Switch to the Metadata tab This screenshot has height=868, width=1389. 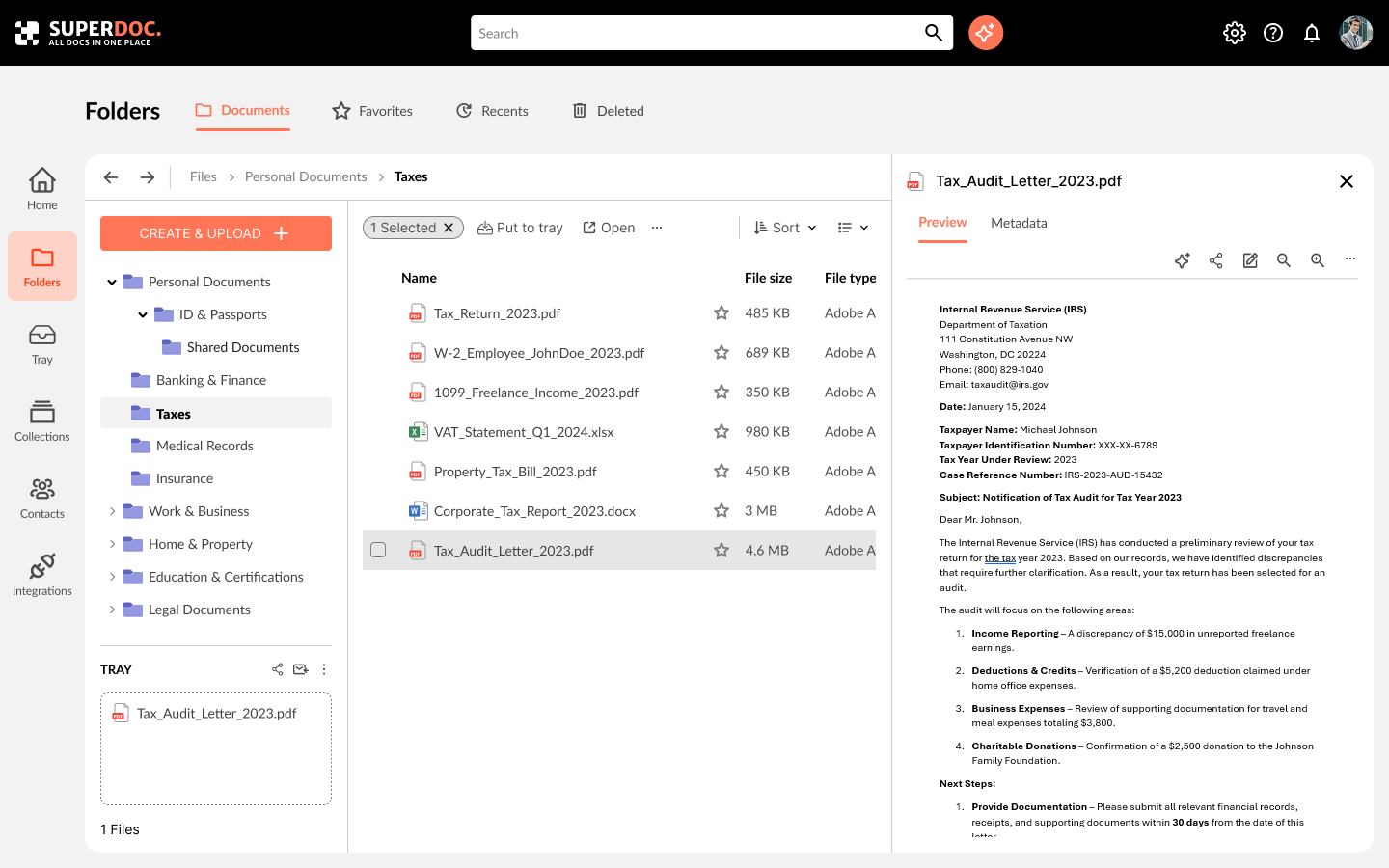[1019, 223]
